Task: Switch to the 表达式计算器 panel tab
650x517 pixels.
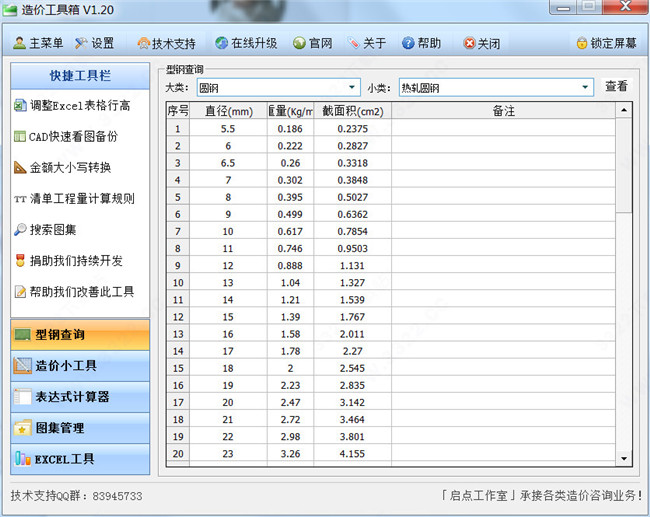Action: pos(80,396)
